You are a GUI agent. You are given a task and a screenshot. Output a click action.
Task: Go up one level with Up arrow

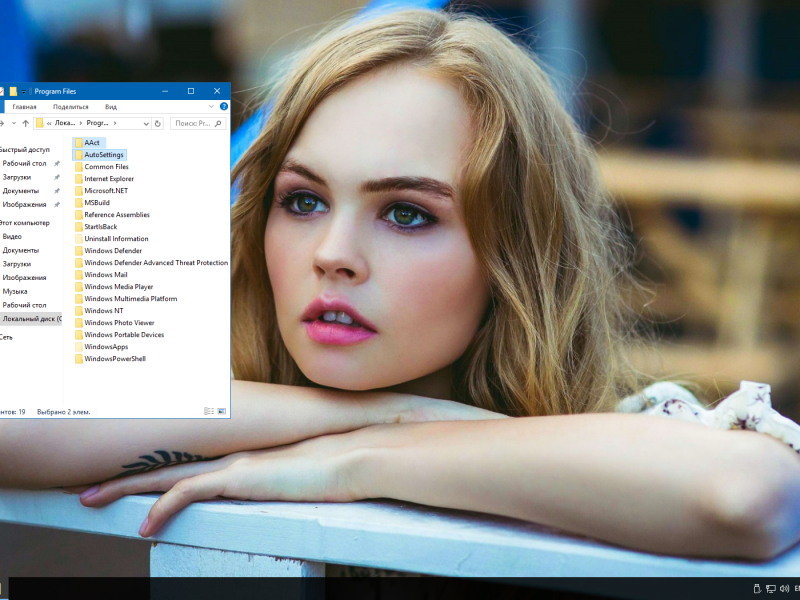[26, 123]
